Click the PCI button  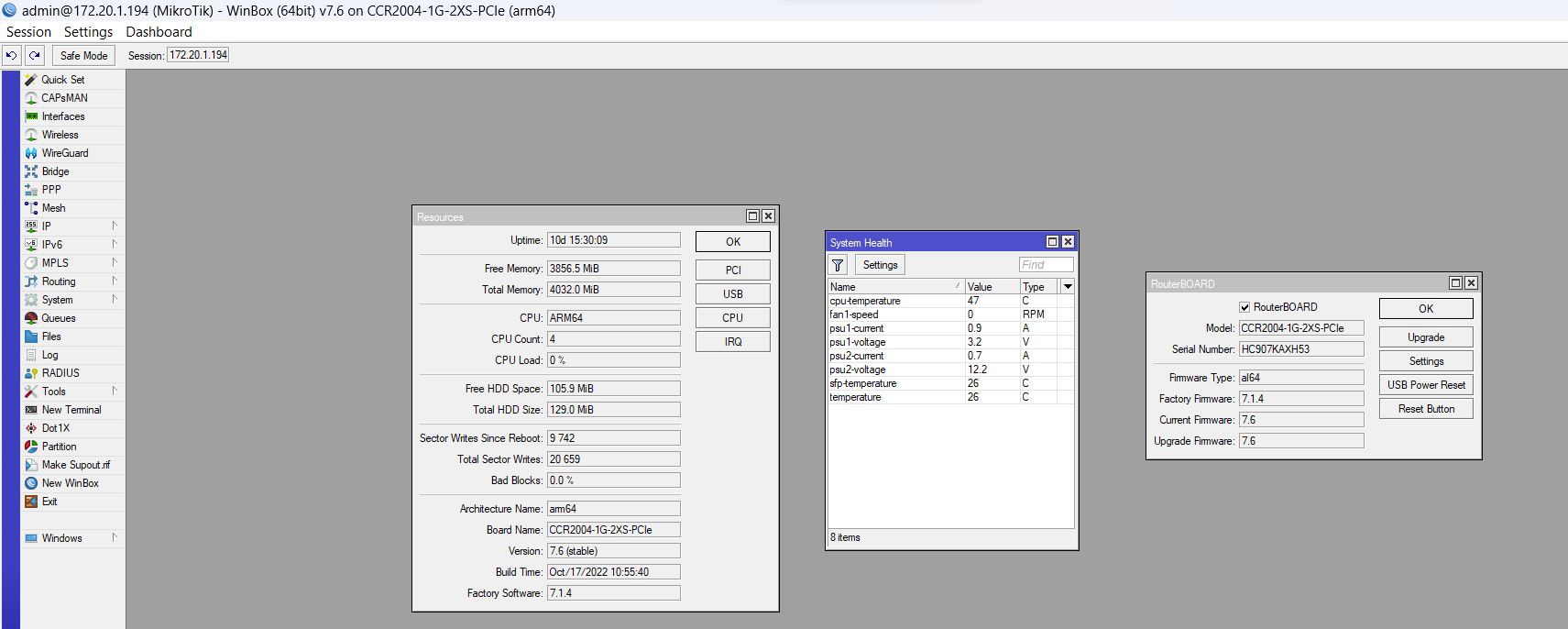[733, 270]
